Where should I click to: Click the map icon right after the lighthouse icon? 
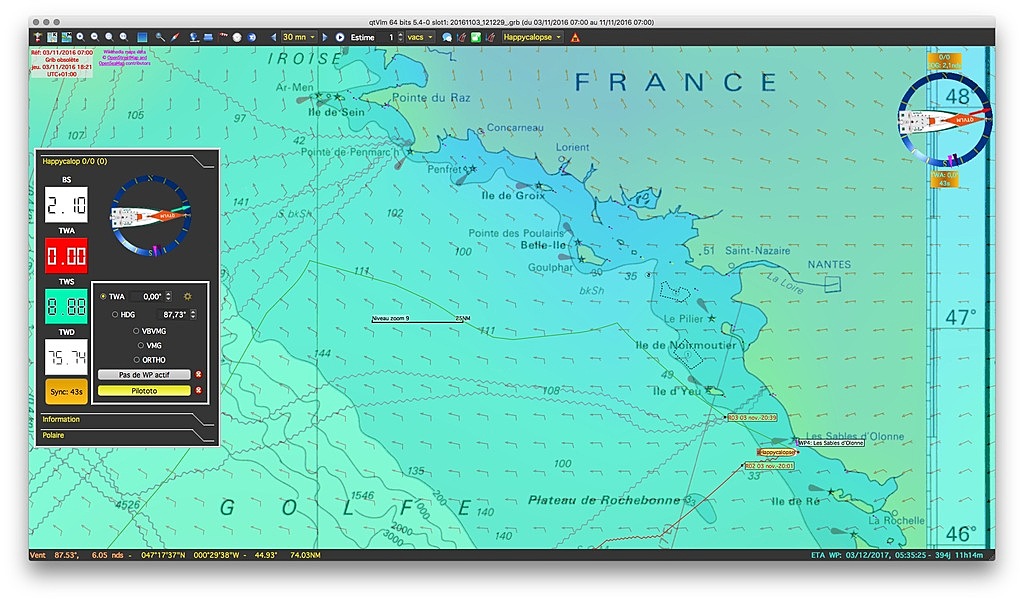(52, 37)
